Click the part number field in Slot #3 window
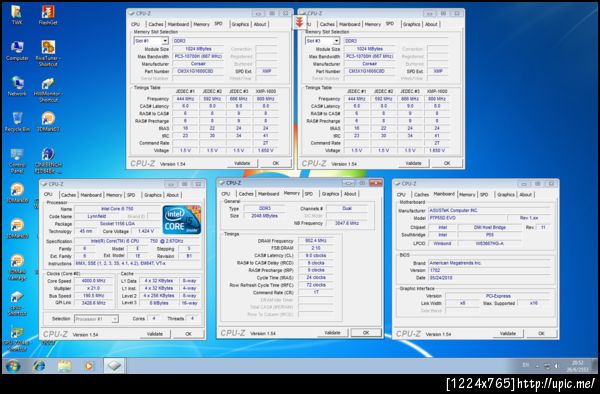 click(370, 71)
